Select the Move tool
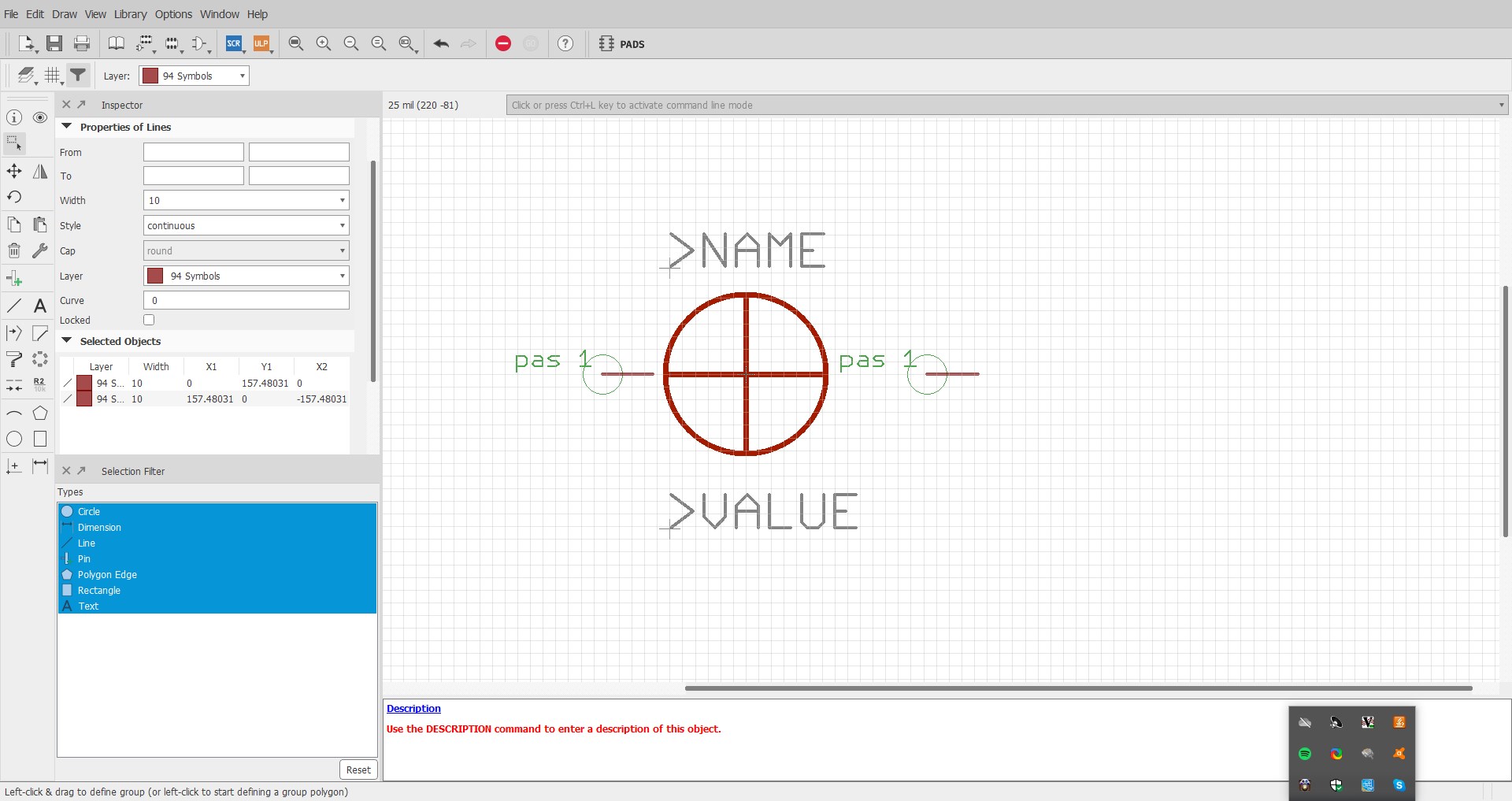 [14, 171]
